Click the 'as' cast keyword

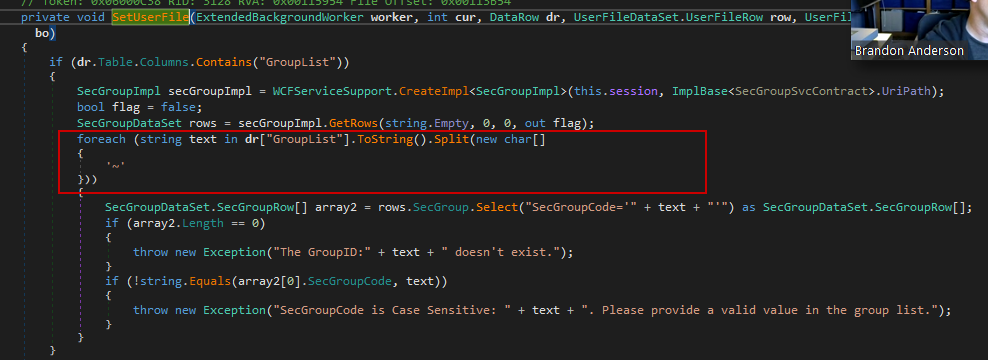click(749, 207)
